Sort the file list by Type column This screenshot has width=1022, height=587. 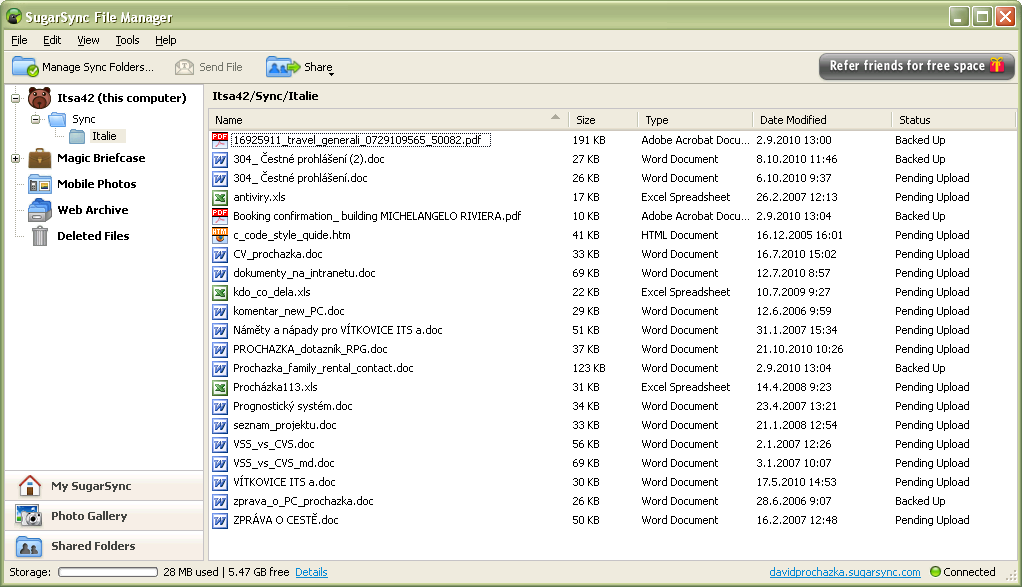(695, 120)
